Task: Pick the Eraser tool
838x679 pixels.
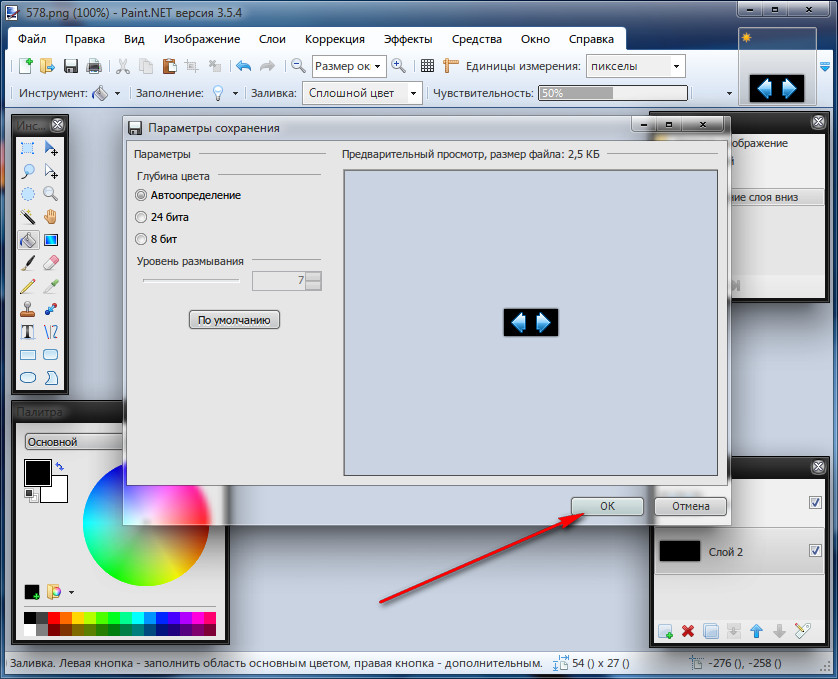Action: pos(51,263)
